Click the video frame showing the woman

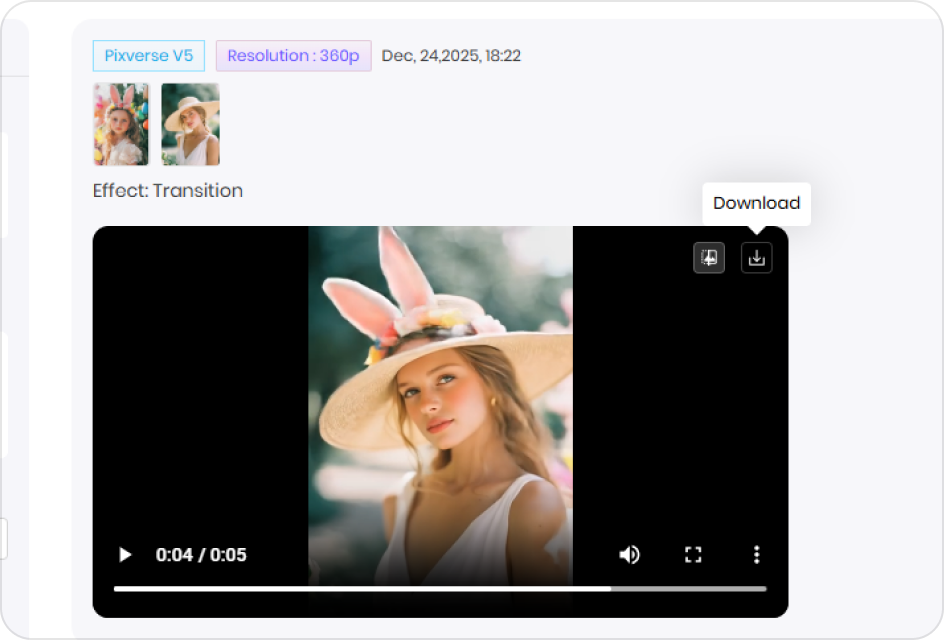click(x=440, y=400)
